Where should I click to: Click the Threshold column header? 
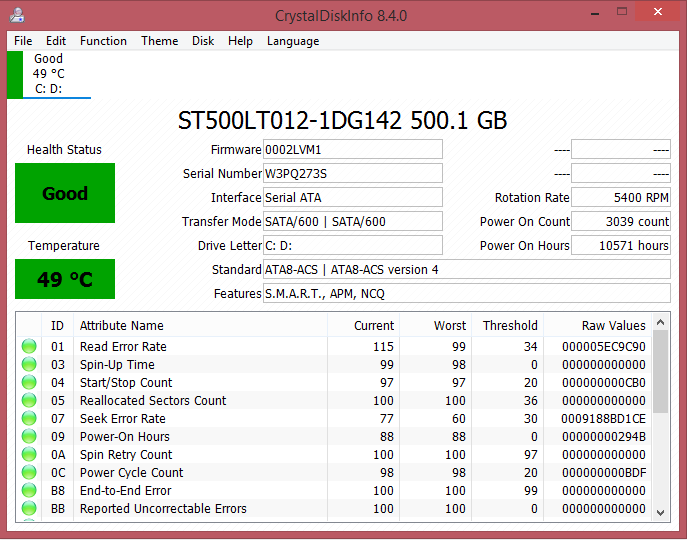(507, 325)
